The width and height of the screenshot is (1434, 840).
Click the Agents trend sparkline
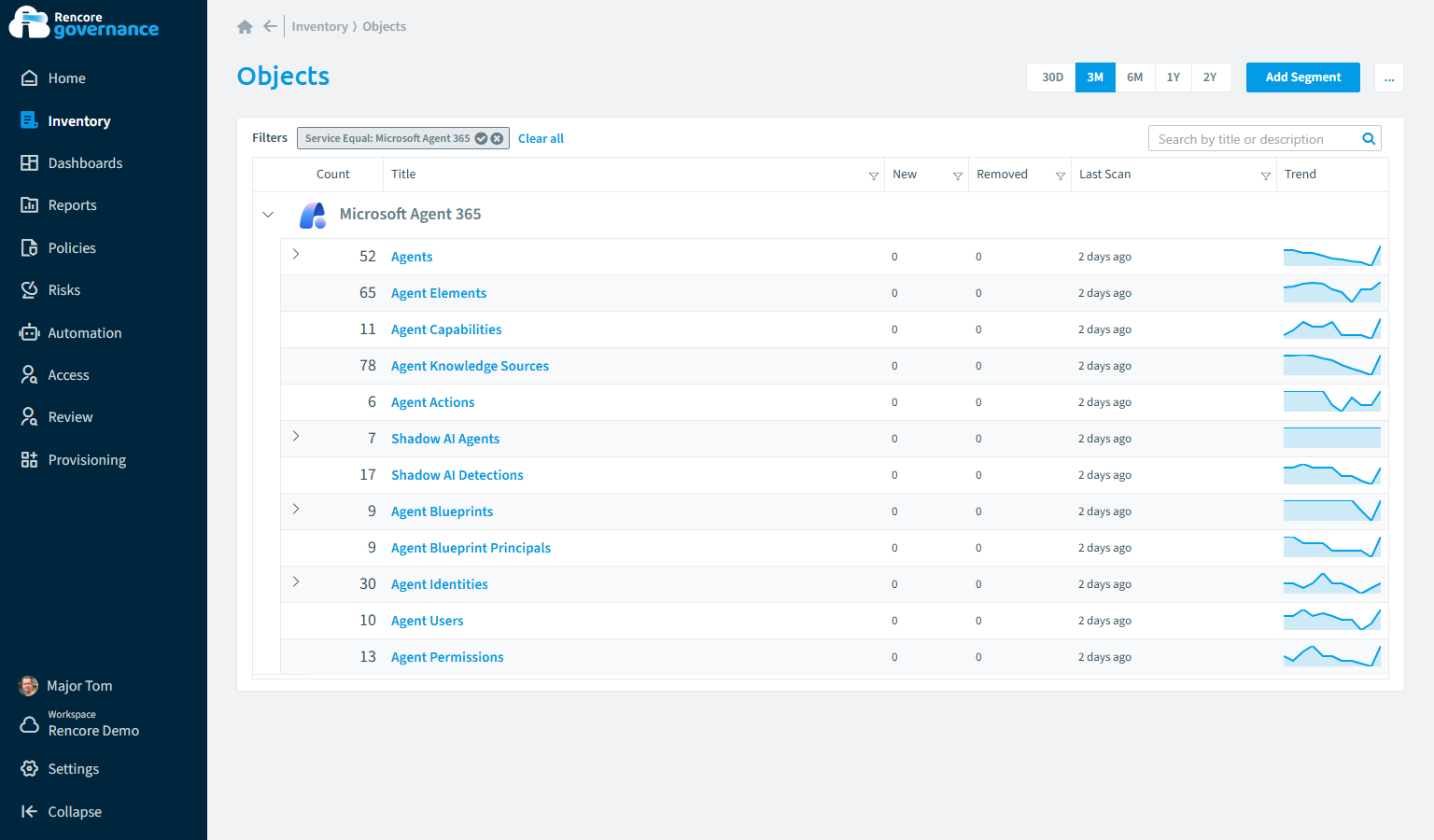[x=1332, y=256]
